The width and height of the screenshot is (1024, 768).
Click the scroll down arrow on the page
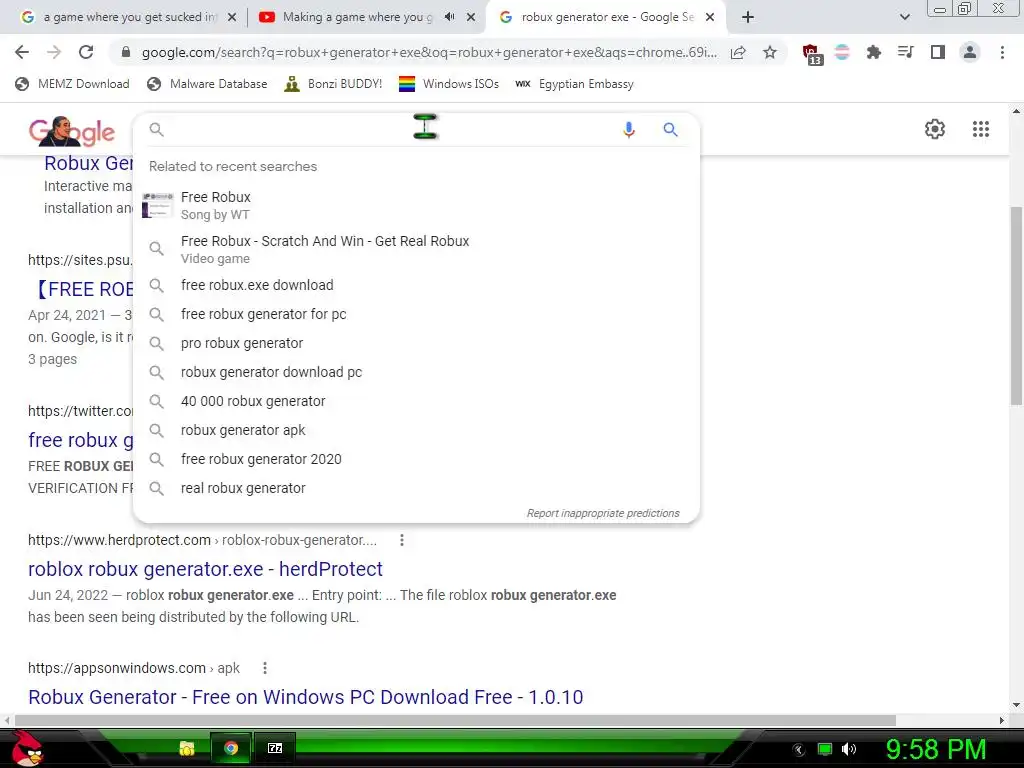coord(1016,705)
